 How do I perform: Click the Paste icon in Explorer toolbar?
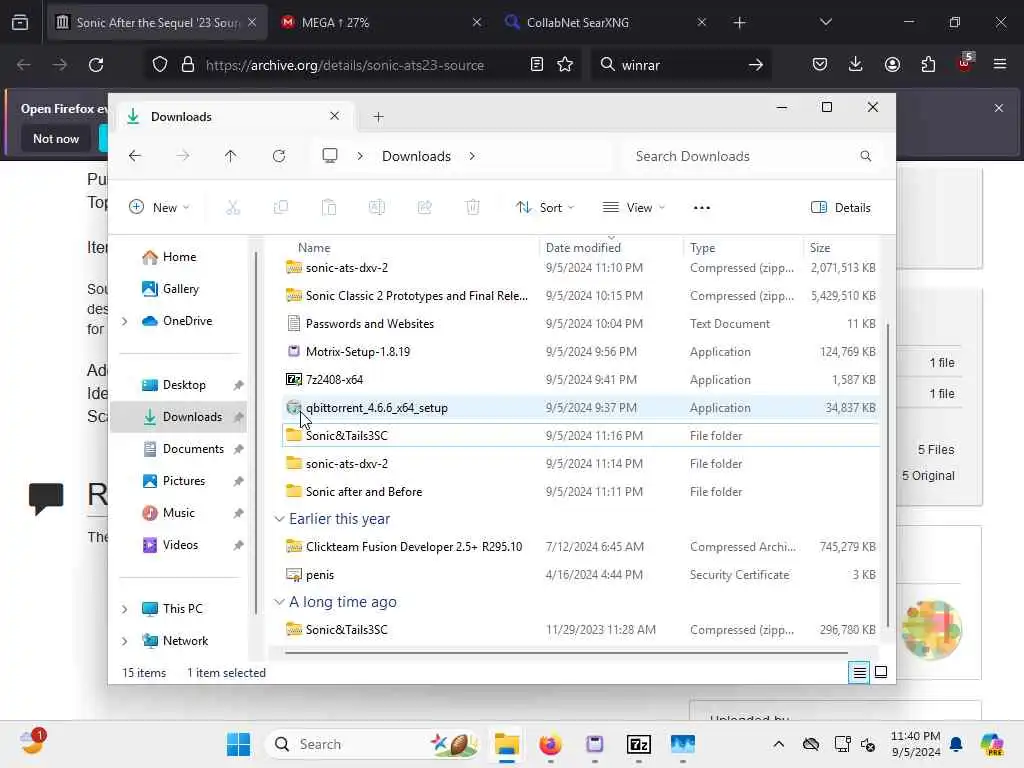point(328,208)
